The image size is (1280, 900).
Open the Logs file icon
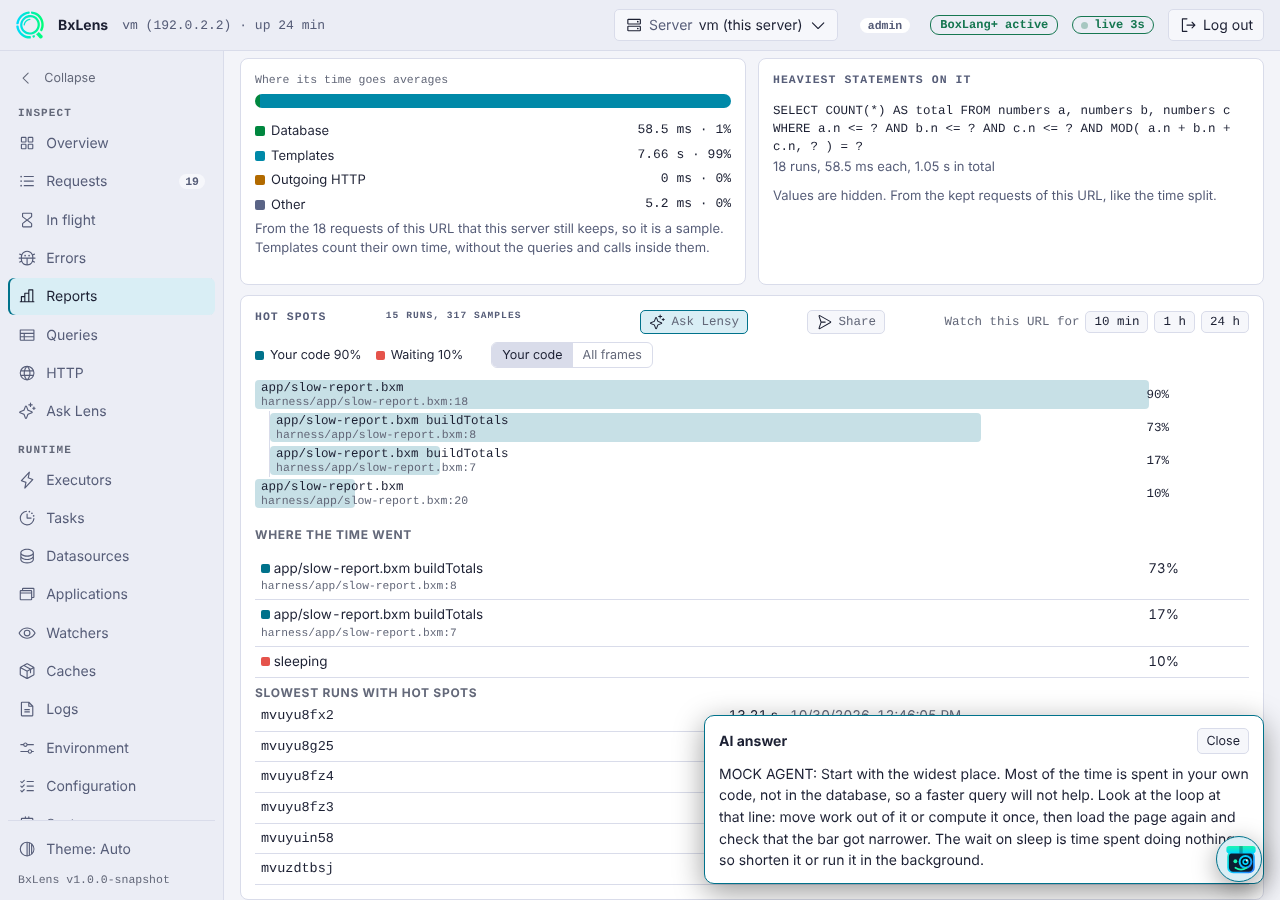[27, 709]
